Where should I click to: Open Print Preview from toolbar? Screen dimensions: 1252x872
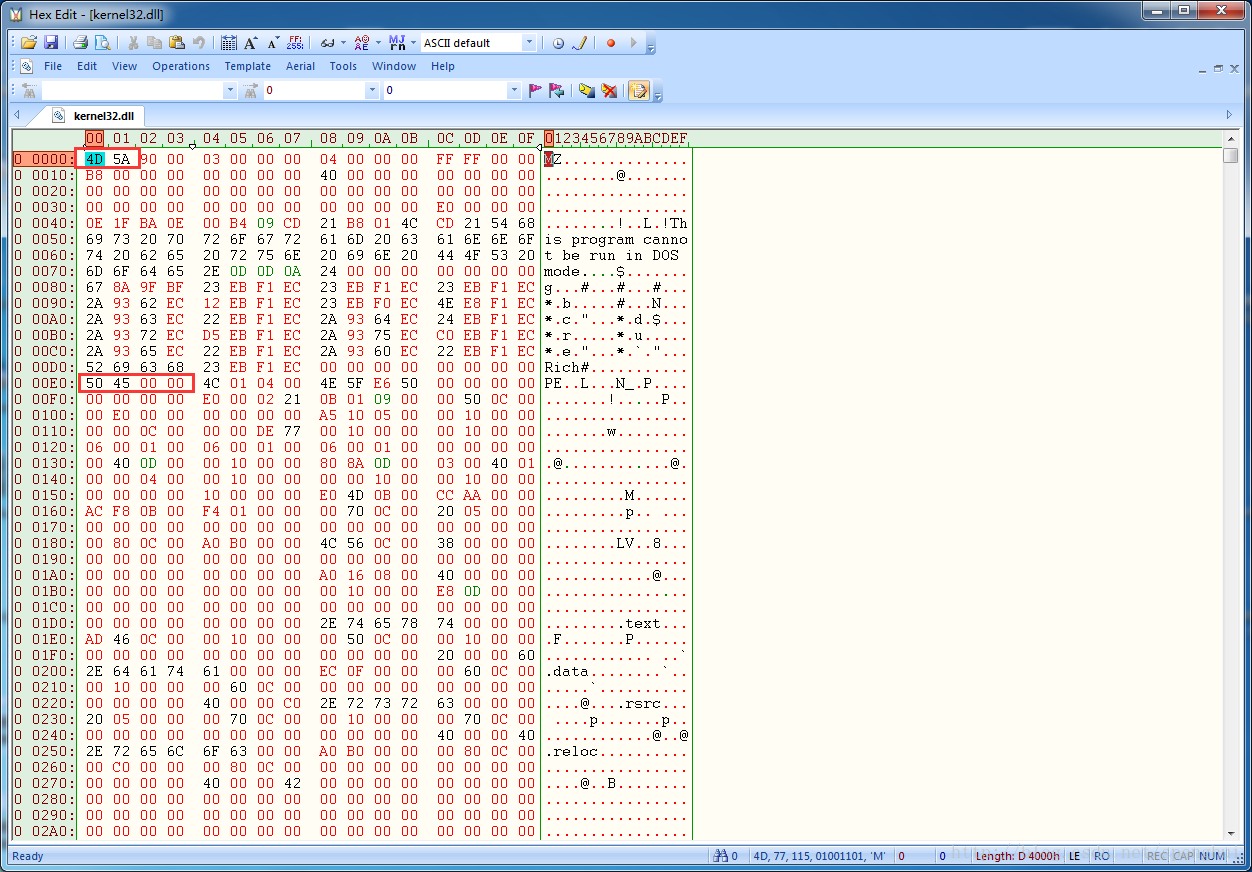[102, 43]
